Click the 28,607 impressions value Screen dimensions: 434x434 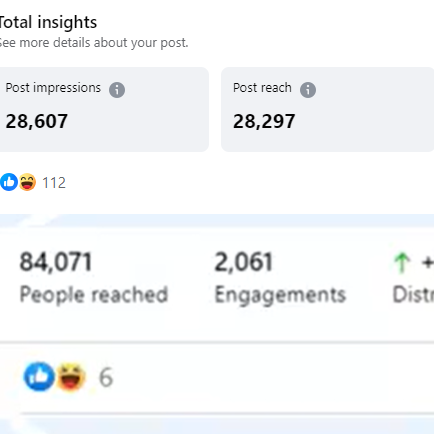point(37,121)
